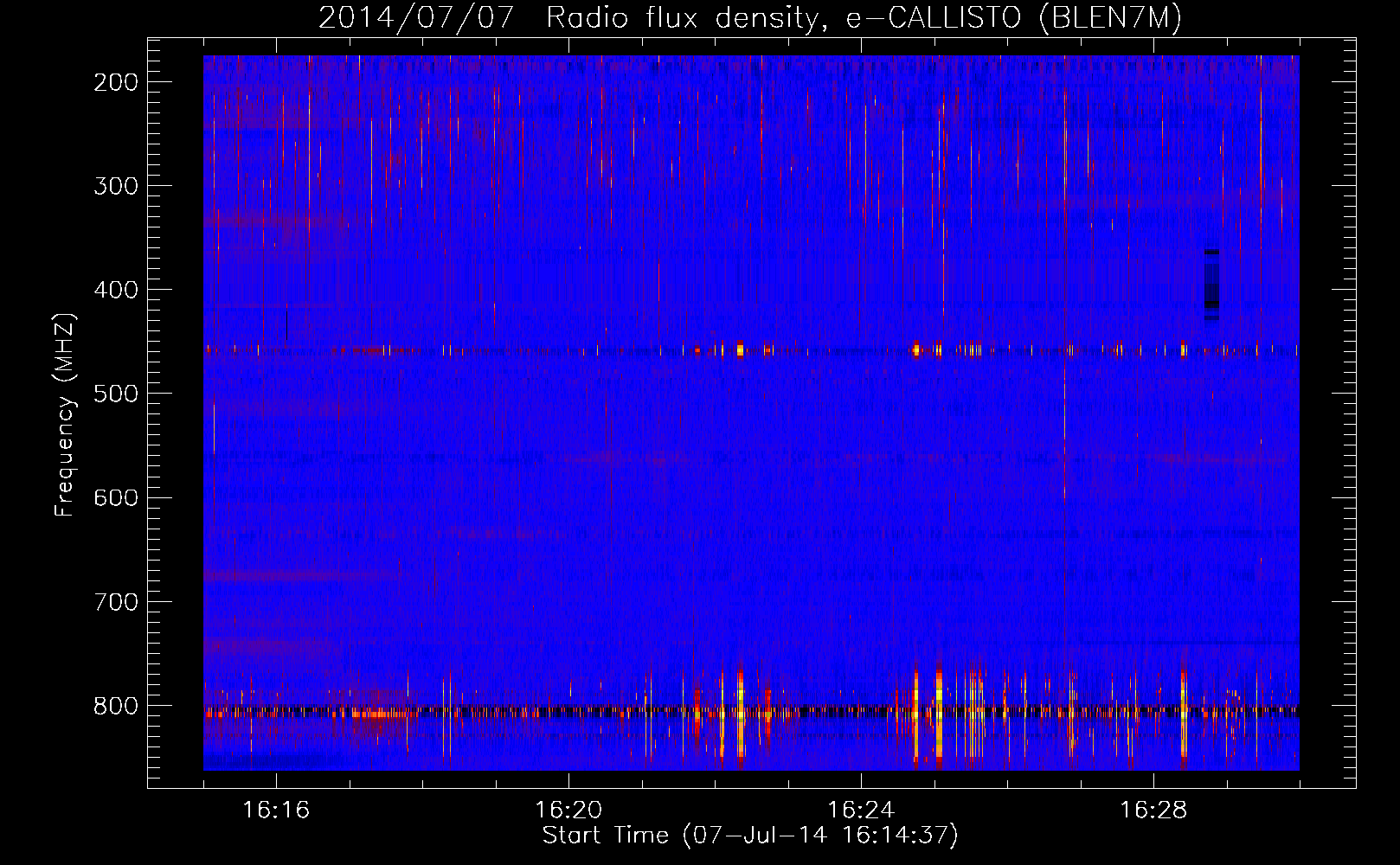Select the 700 frequency tick label

tap(115, 601)
